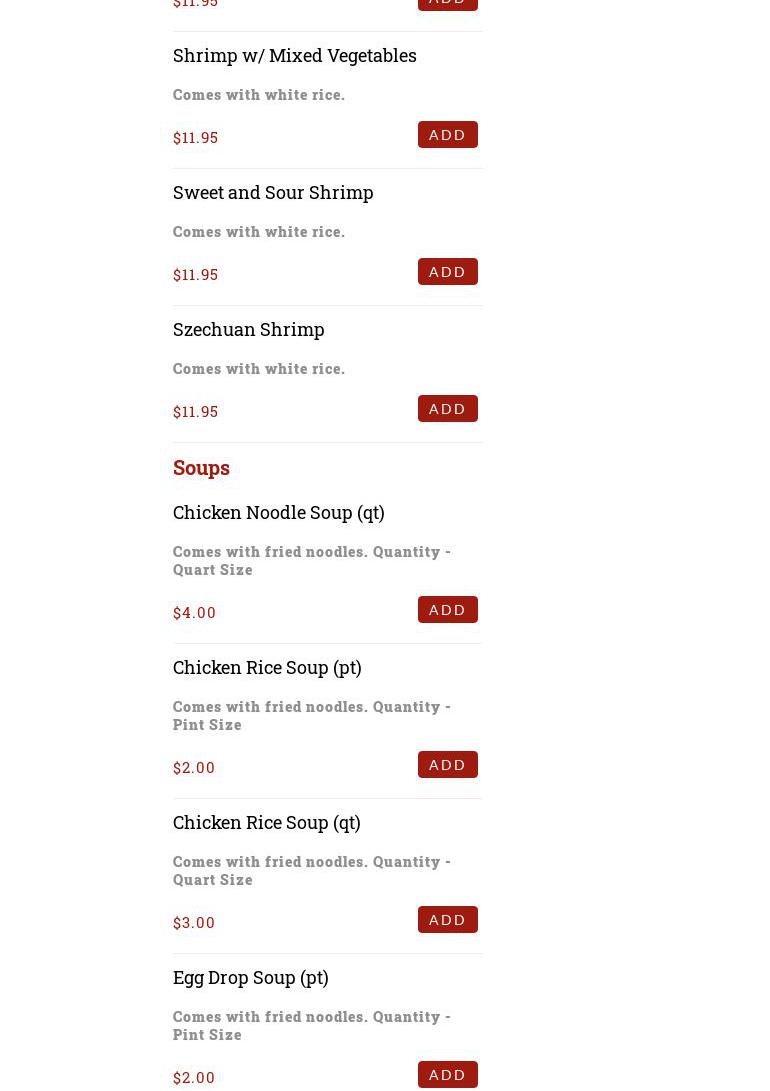Click the Szechuan Shrimp item name

pos(248,330)
